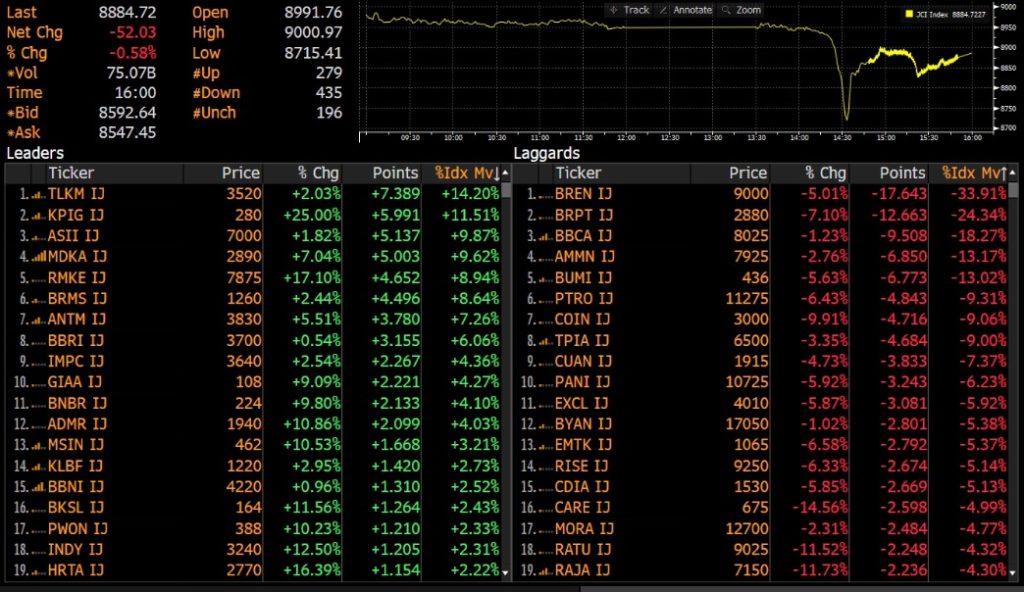
Task: Select the Laggards Points column header
Action: tap(902, 173)
